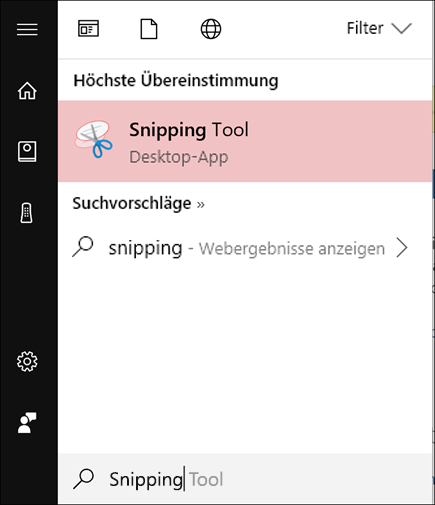Expand arrow beside snipping web suggestion
435x505 pixels.
pos(402,248)
